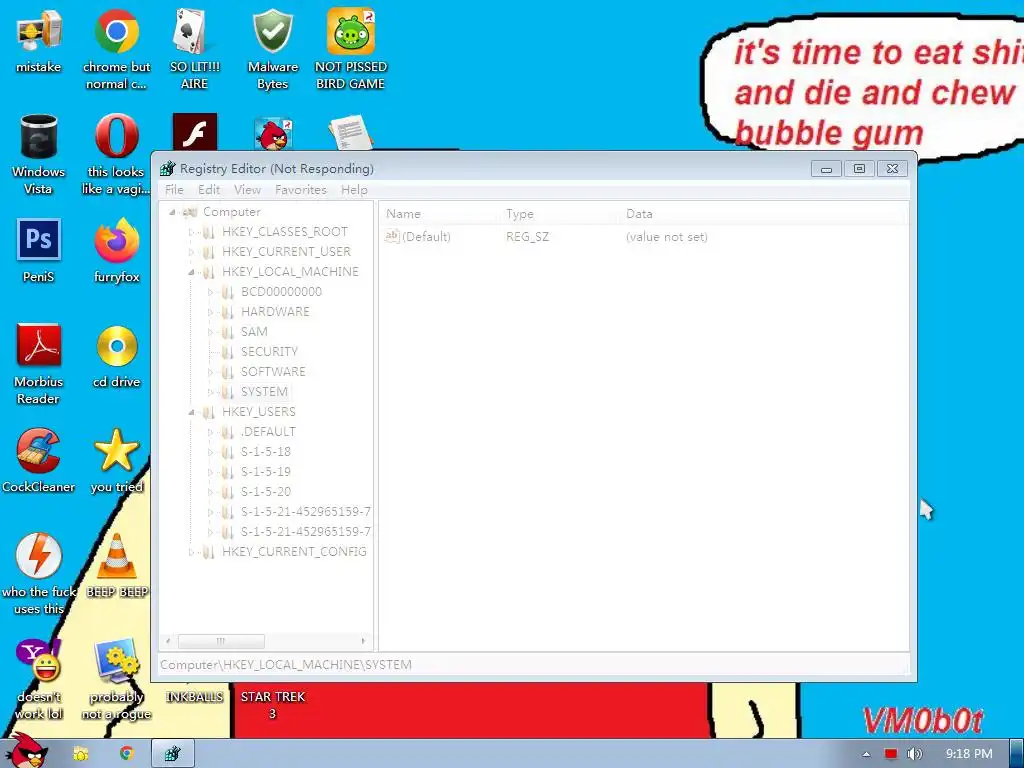Open the taskbar clock showing 9:18 PM

point(968,754)
